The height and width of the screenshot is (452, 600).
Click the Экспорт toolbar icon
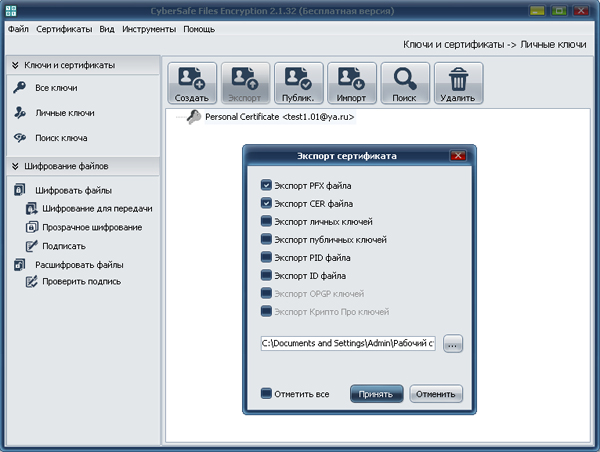click(245, 83)
